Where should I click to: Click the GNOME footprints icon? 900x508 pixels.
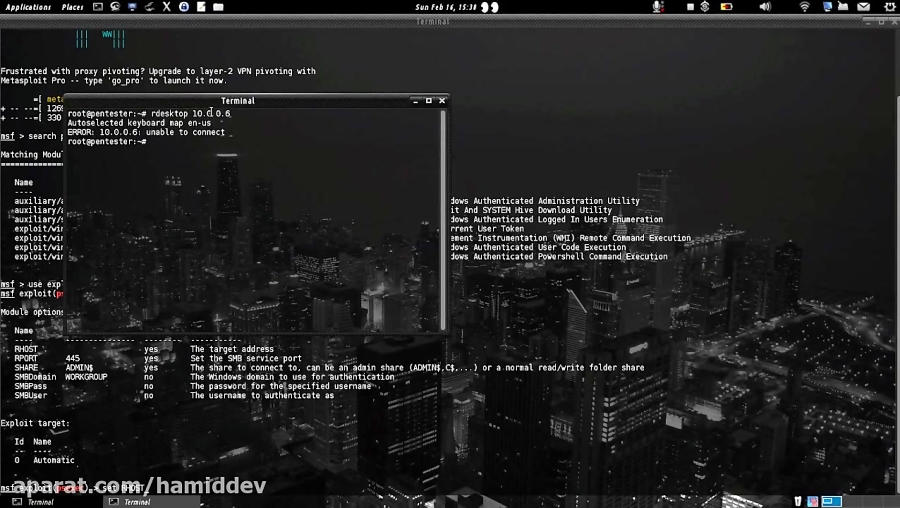pos(490,7)
